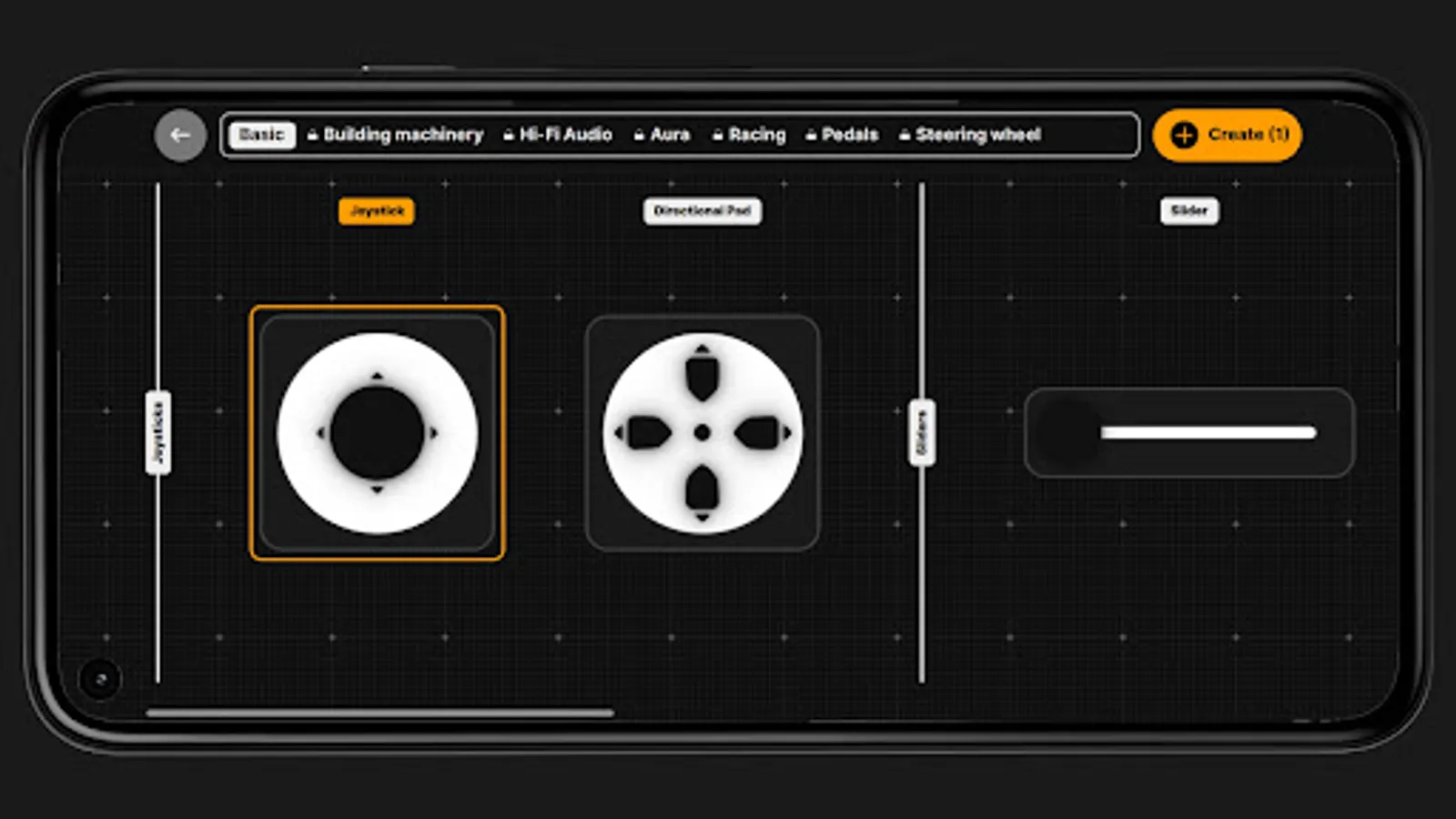The image size is (1456, 819).
Task: Switch to the Basic tab
Action: click(262, 134)
